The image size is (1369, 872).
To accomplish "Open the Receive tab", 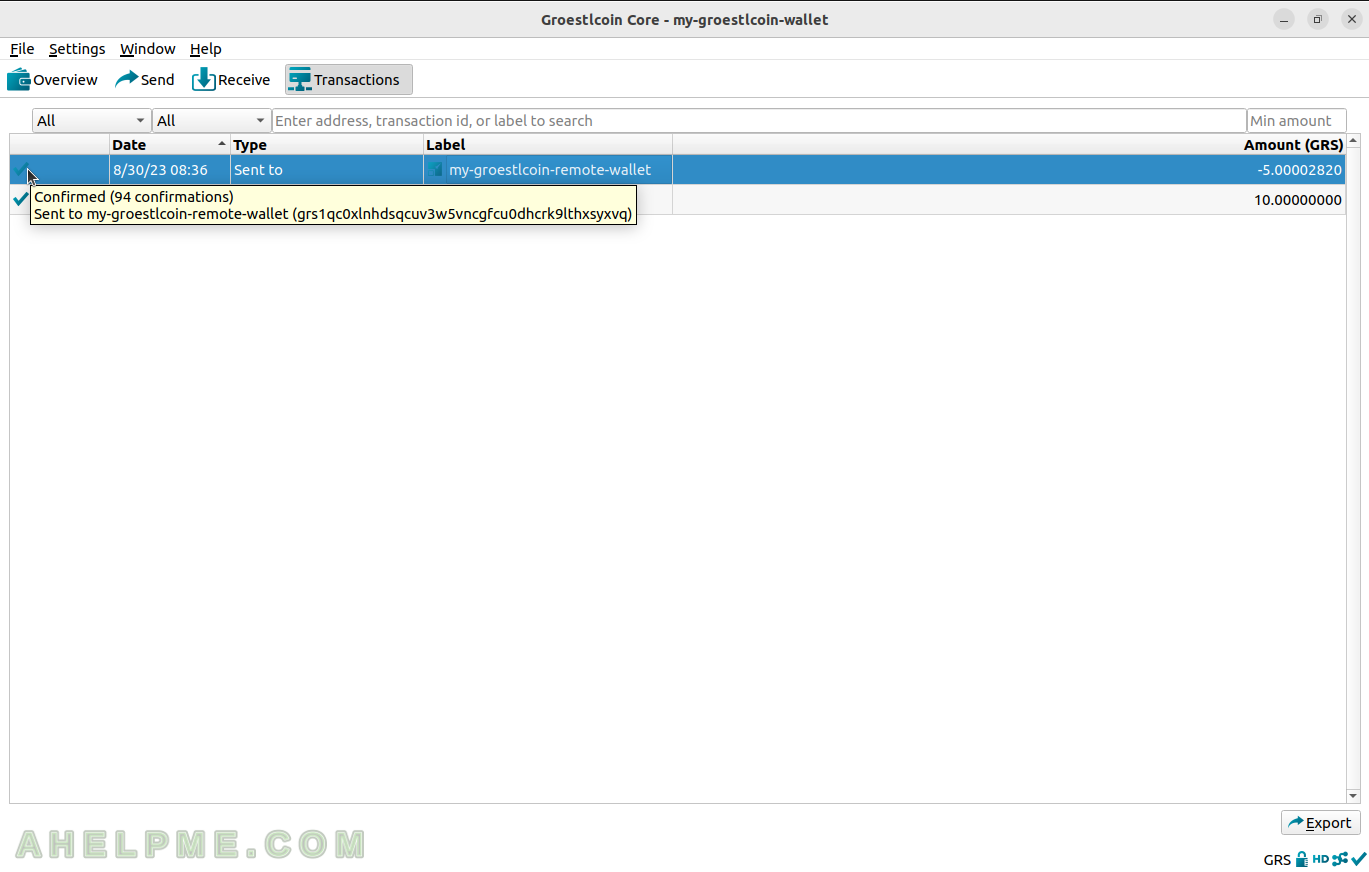I will tap(231, 80).
